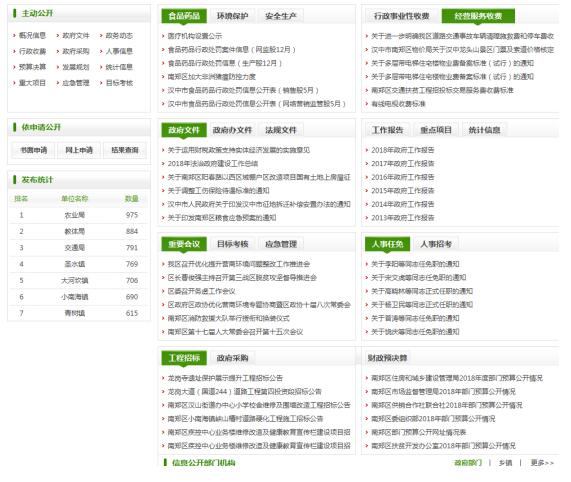Click the 网上申请 button
Screen dimensions: 571x482
pos(79,150)
